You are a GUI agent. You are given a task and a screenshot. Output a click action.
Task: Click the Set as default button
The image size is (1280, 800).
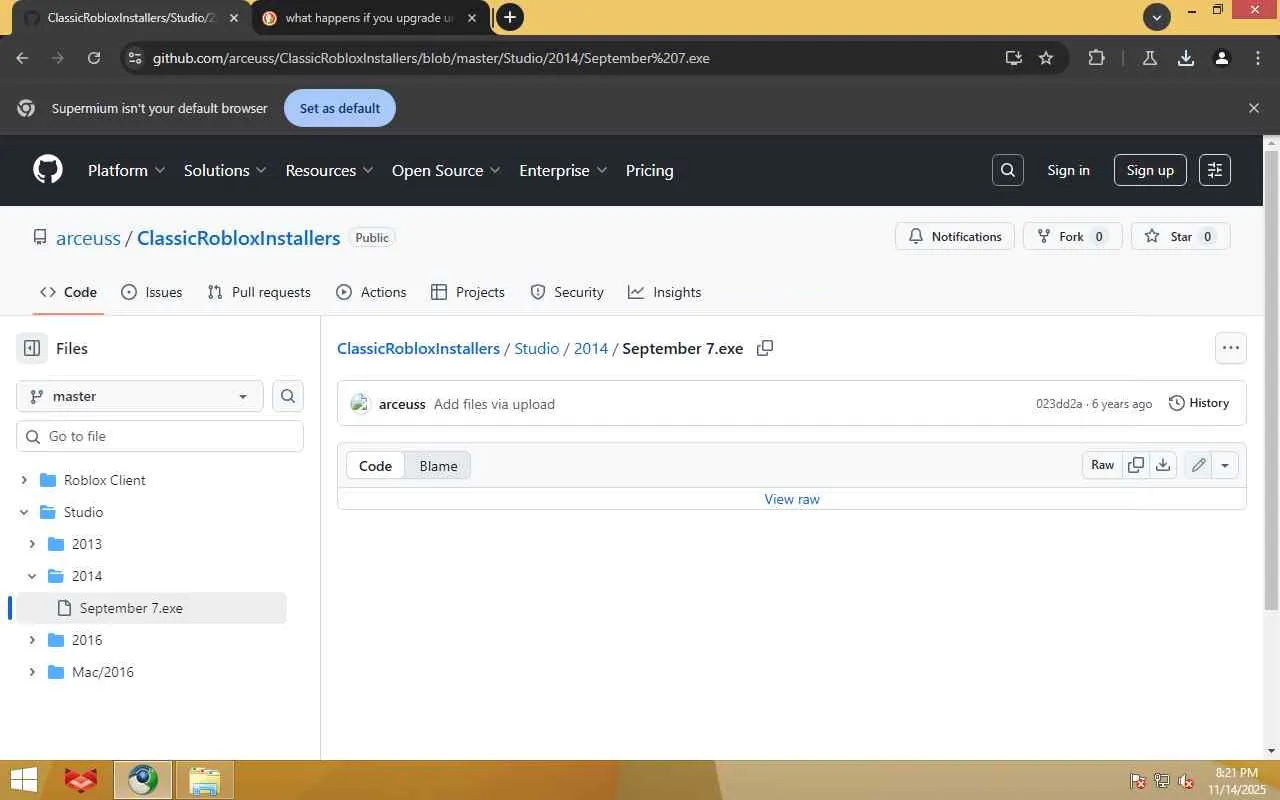click(x=340, y=108)
